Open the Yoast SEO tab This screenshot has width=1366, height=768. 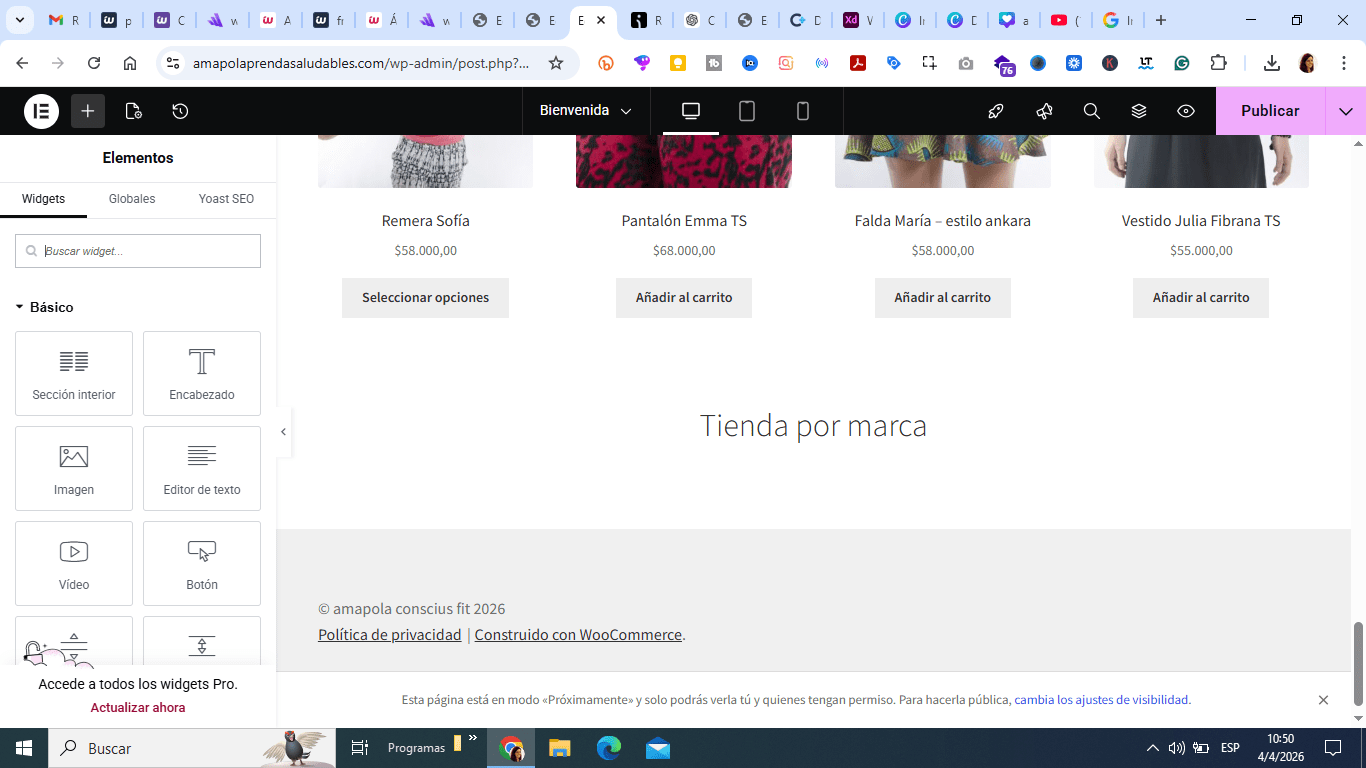(x=227, y=199)
